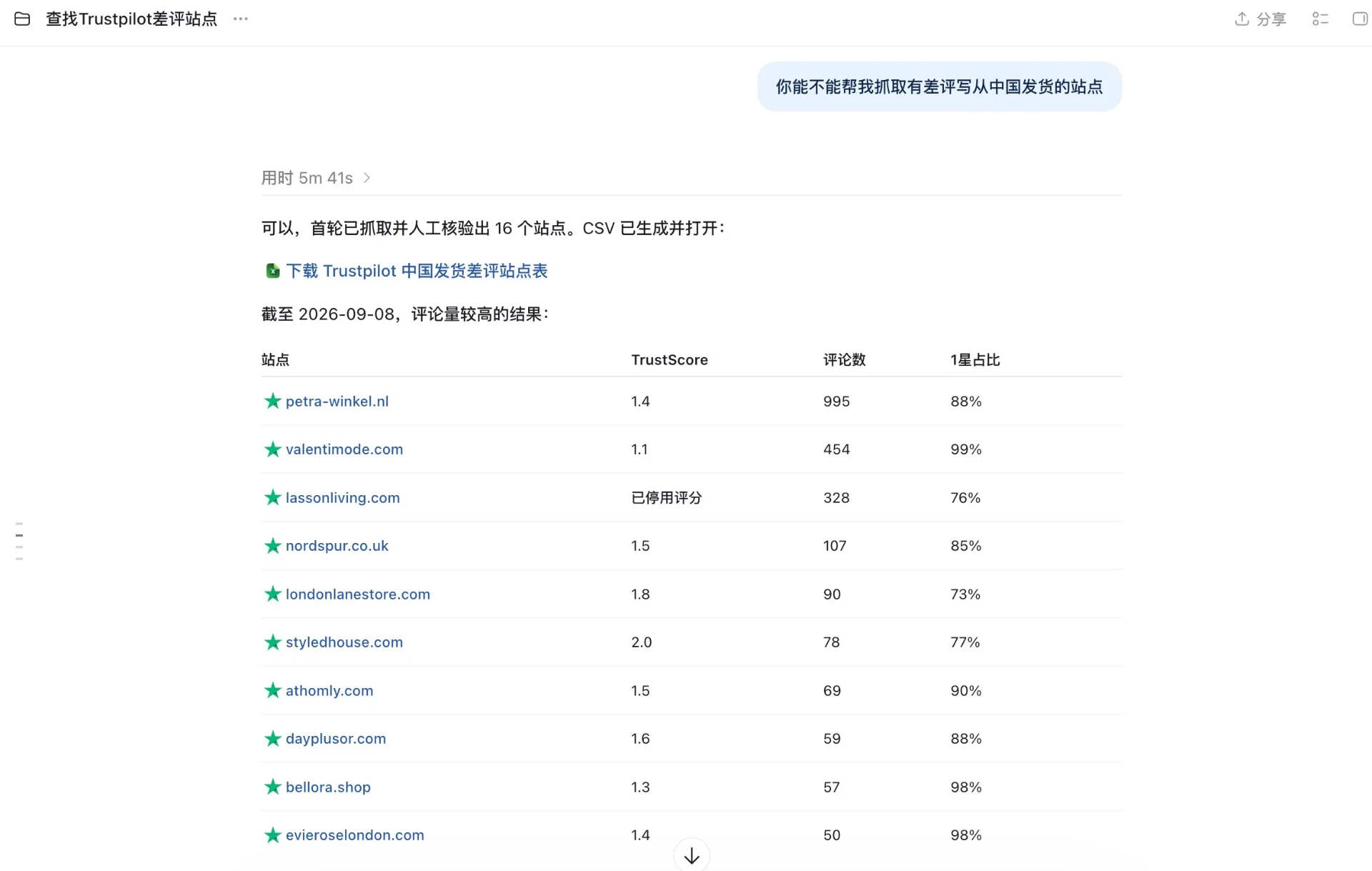Jump to bottom with the down-arrow button
Viewport: 1372px width, 871px height.
[692, 855]
